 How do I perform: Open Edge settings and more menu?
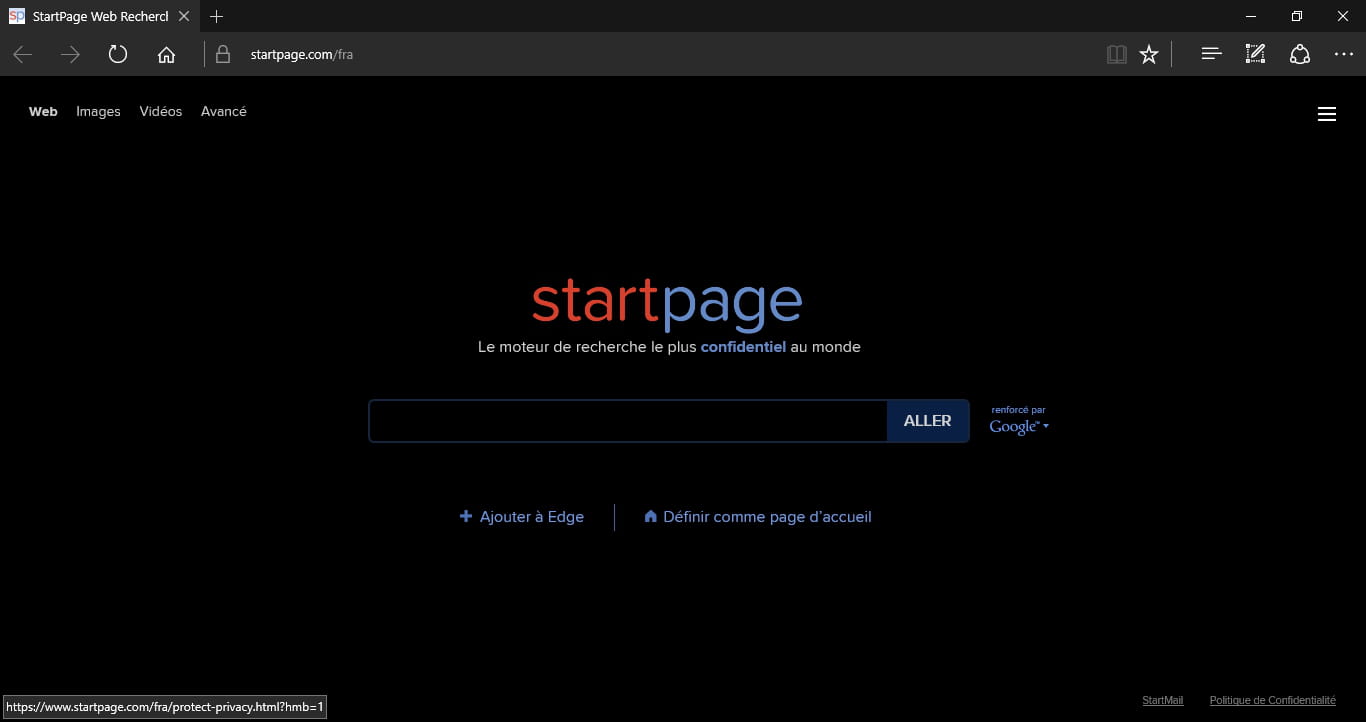pos(1344,55)
